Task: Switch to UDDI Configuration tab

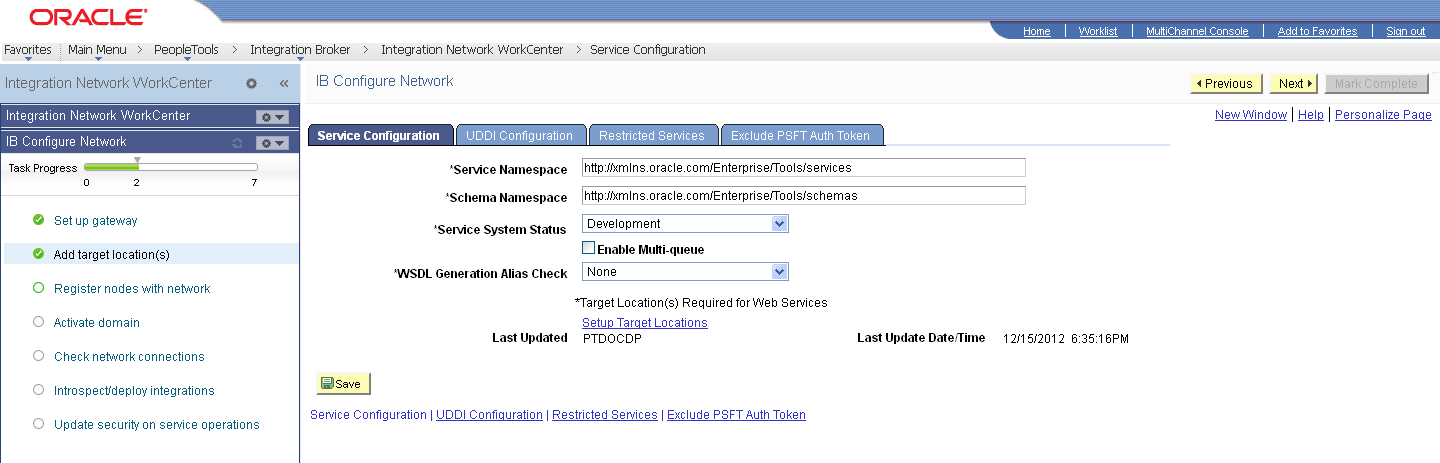Action: tap(520, 136)
